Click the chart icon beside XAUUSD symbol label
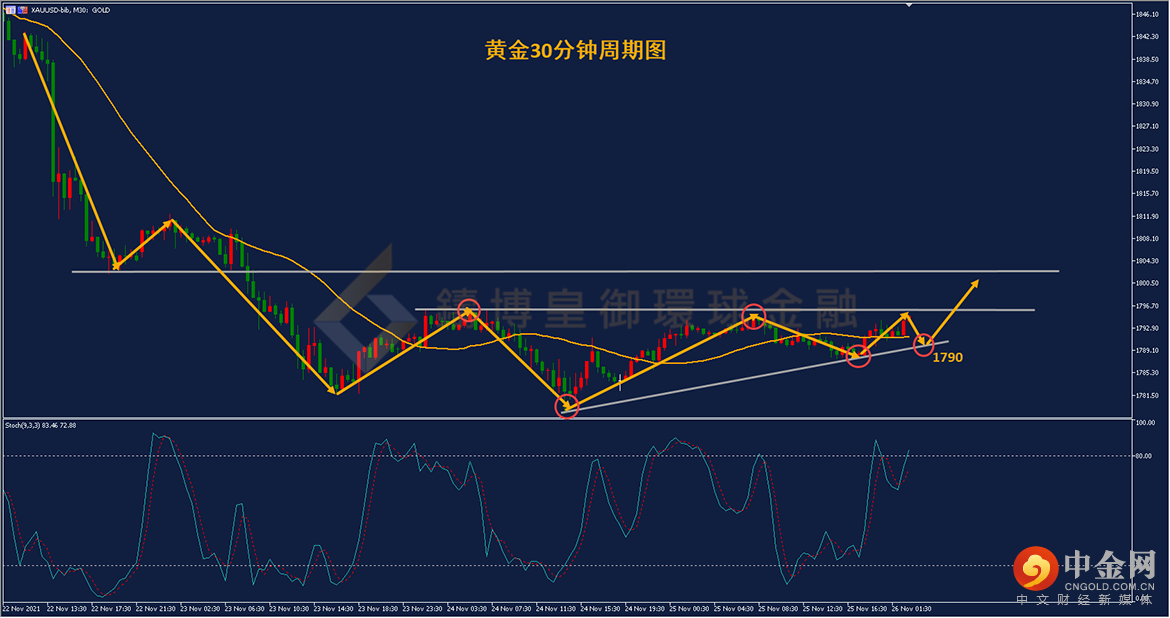The image size is (1170, 618). pos(22,10)
